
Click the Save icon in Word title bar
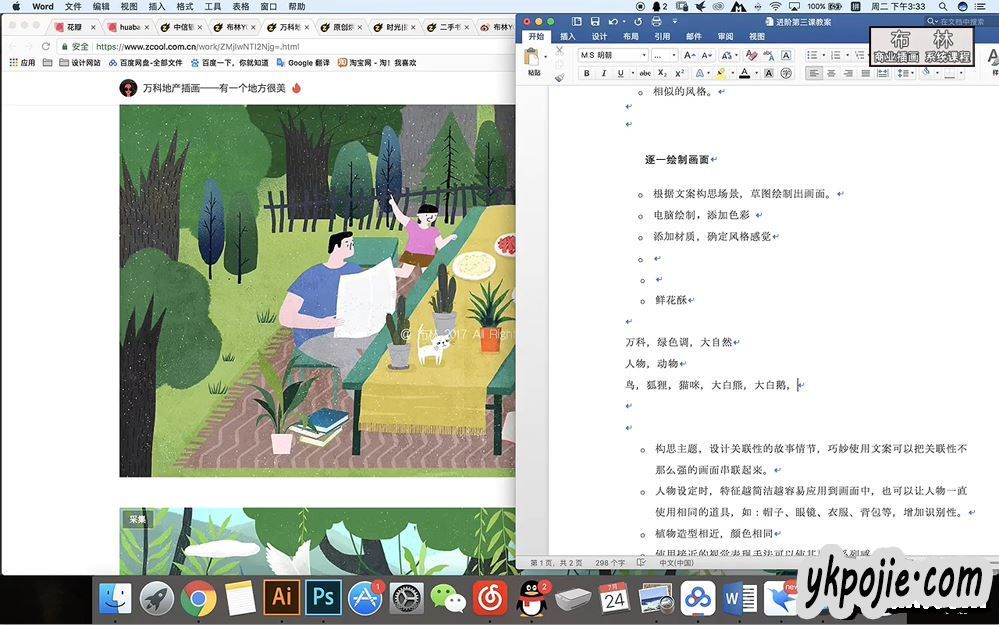595,21
